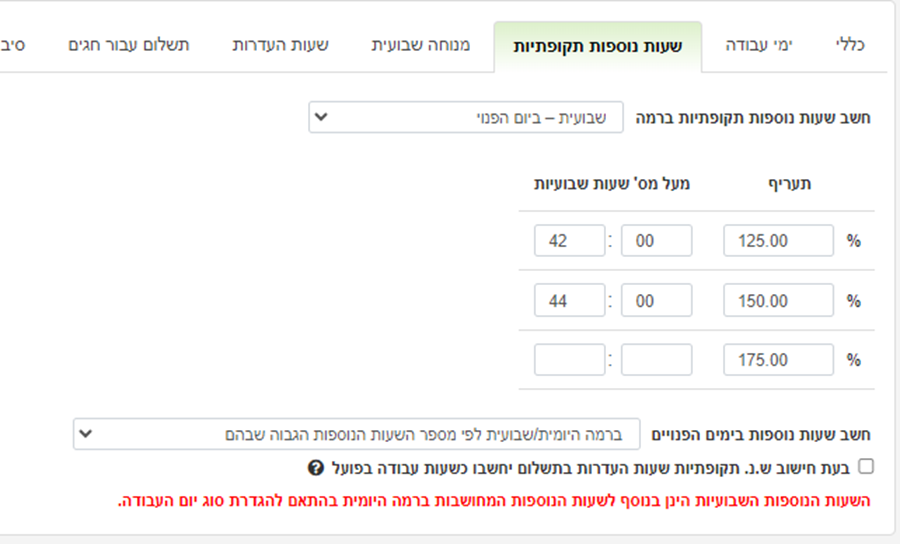Select the שעות נוספות תקופתיות tab
The image size is (900, 544).
(598, 47)
